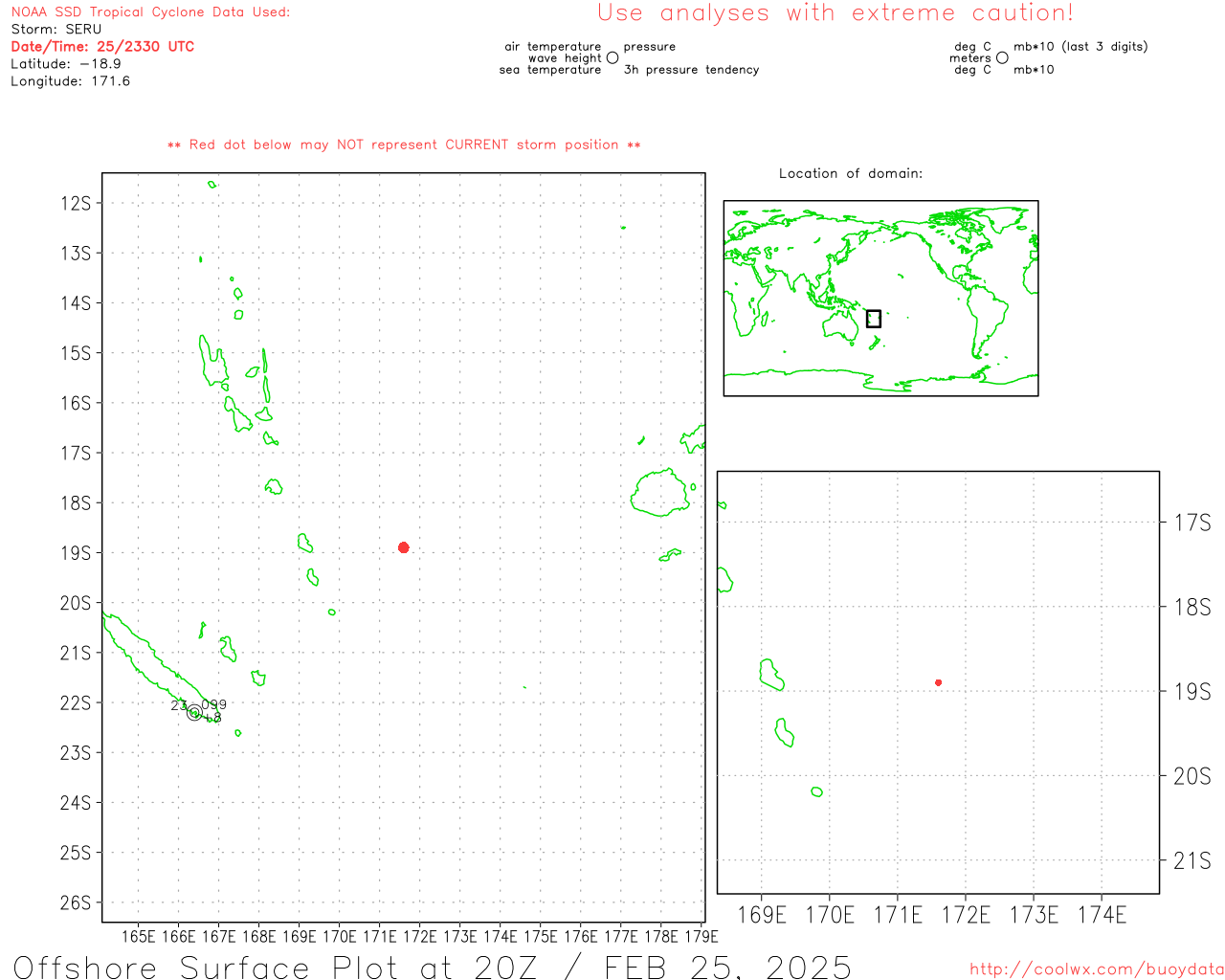Screen dimensions: 1225x980
Task: Click the red storm position dot on main map
Action: pos(404,547)
